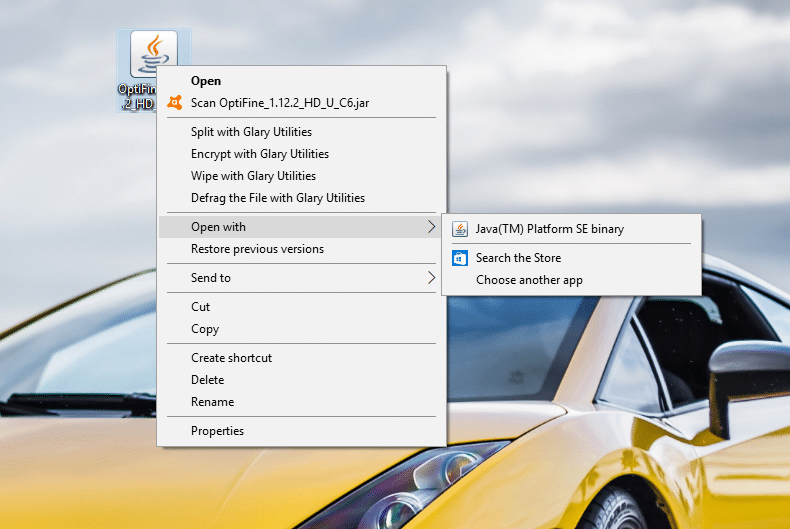
Task: Click the Microsoft Store icon
Action: pyautogui.click(x=459, y=258)
